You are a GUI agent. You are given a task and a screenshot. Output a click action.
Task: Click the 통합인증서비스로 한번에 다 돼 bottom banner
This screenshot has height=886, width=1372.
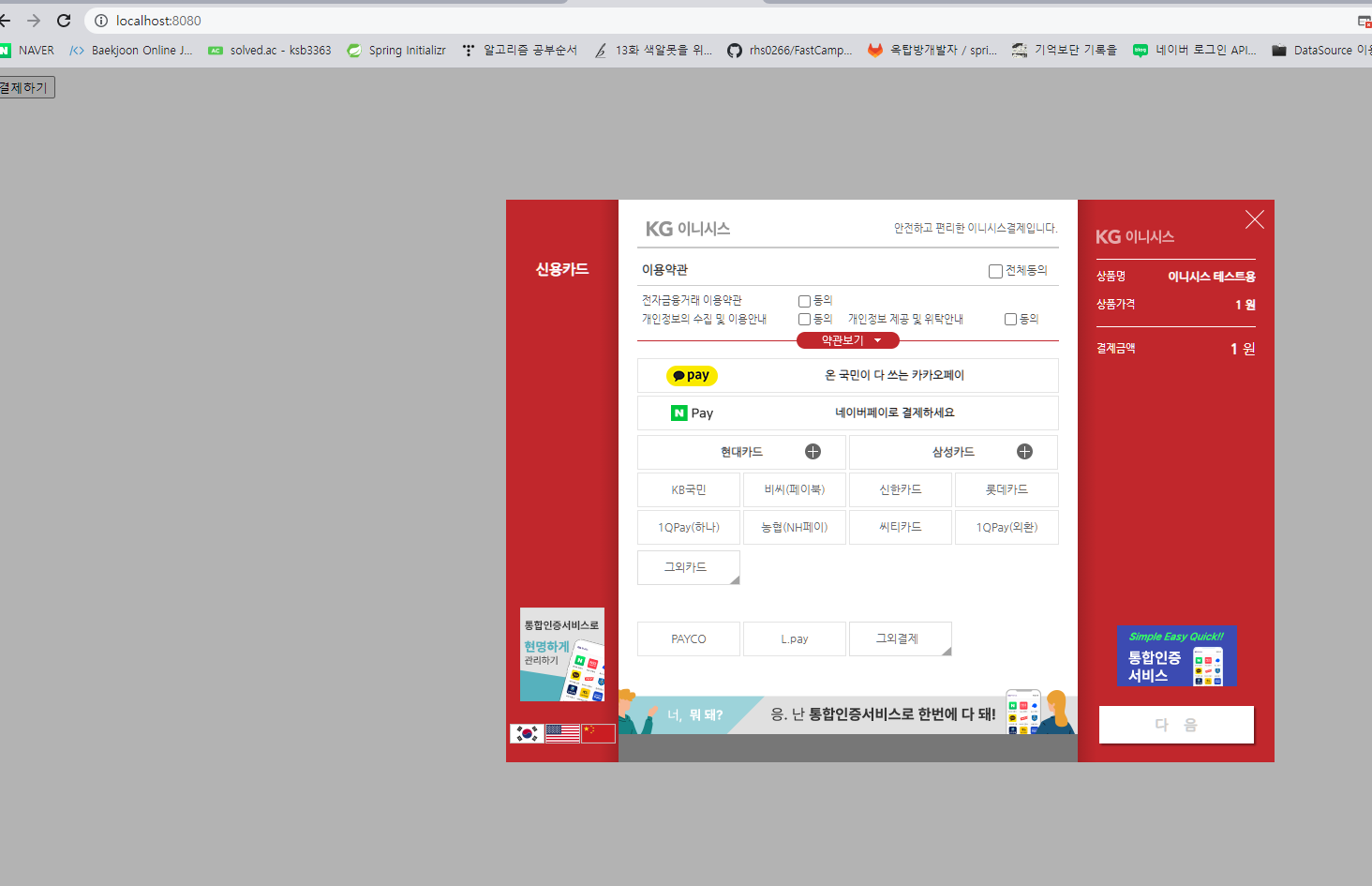click(848, 713)
